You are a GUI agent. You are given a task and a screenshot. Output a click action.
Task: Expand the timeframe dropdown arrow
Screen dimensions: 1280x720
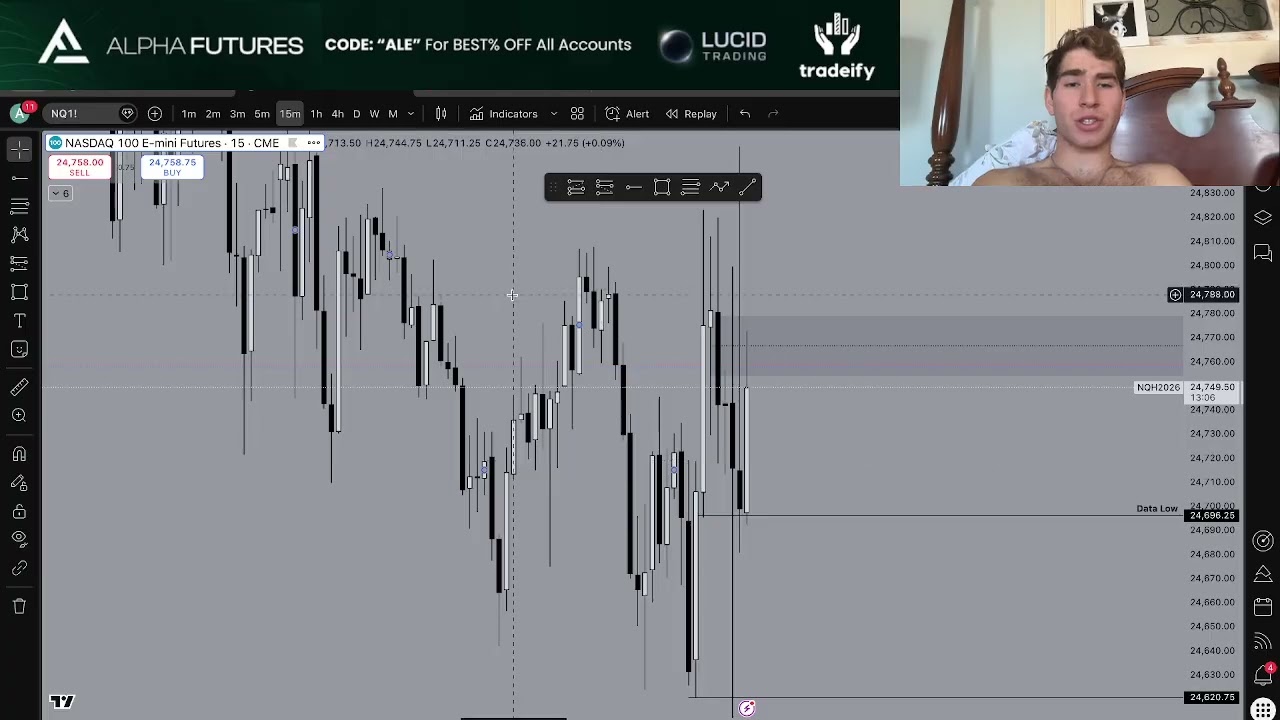[x=411, y=114]
